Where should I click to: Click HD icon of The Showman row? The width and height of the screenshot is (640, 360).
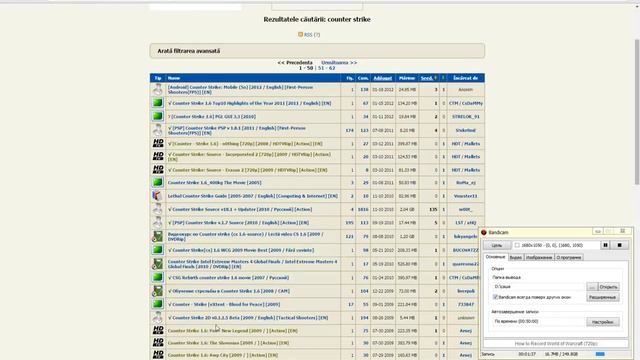(158, 342)
